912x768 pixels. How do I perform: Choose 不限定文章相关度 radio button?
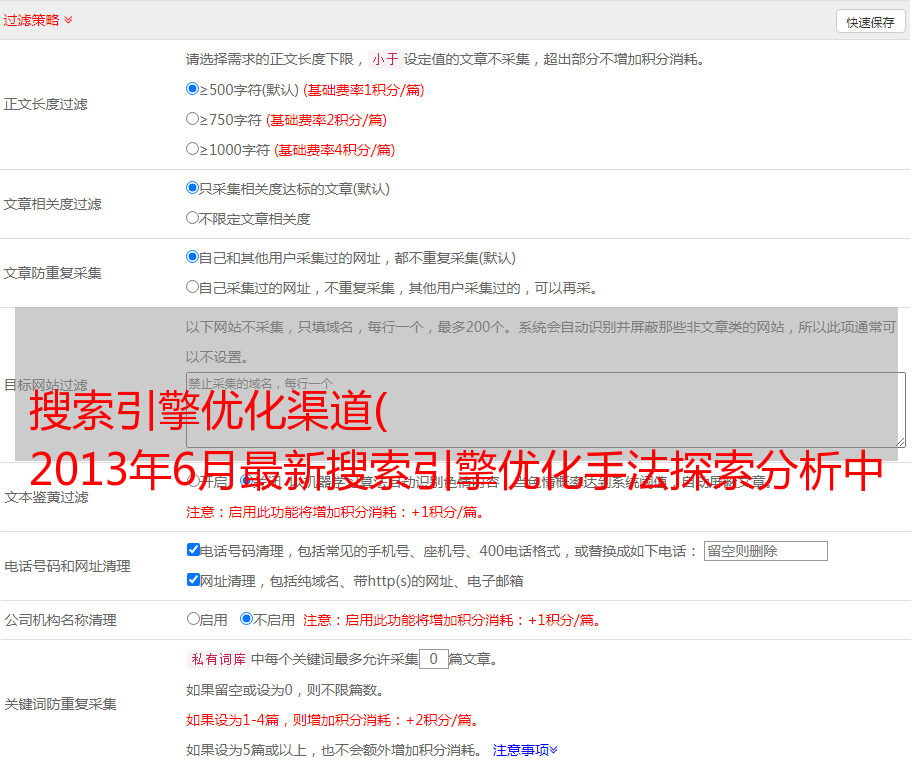click(192, 218)
